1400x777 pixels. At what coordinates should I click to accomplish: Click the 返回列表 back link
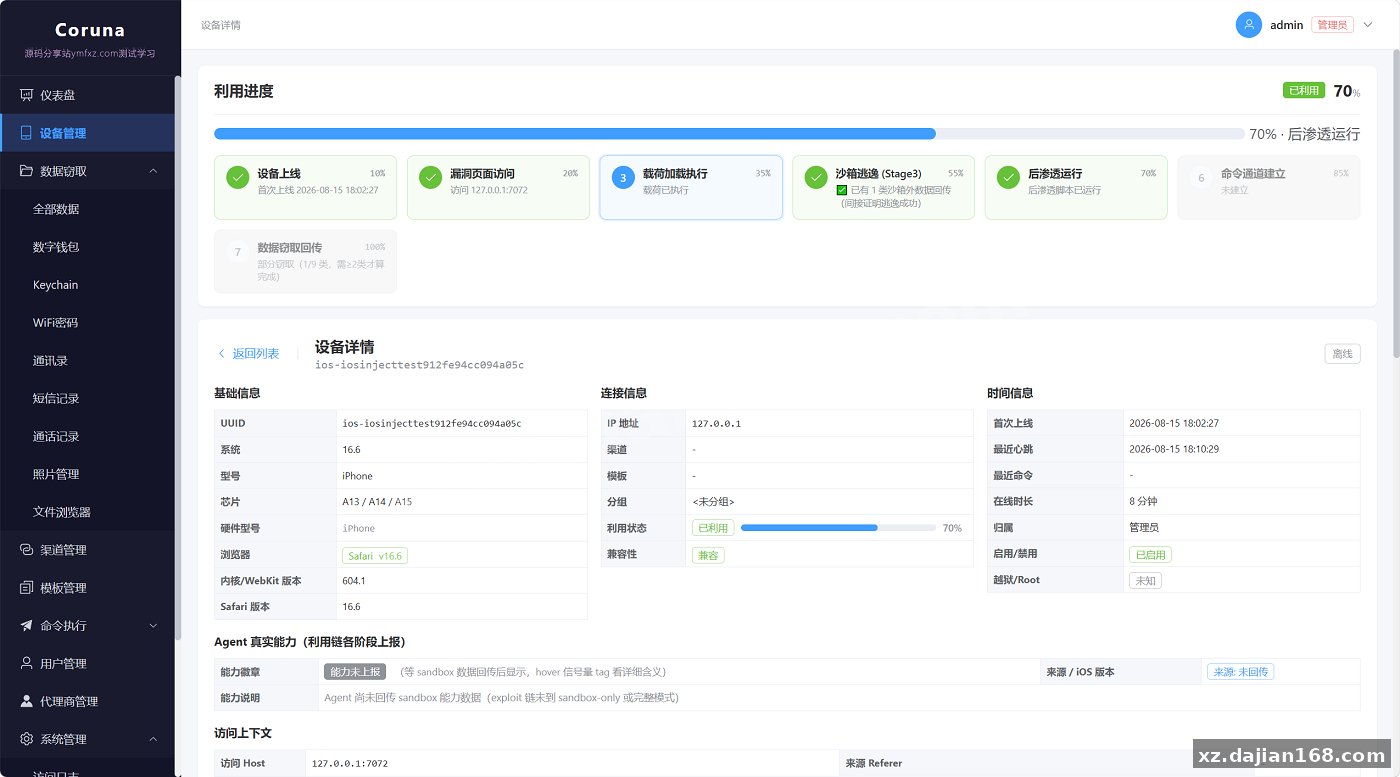[x=248, y=353]
